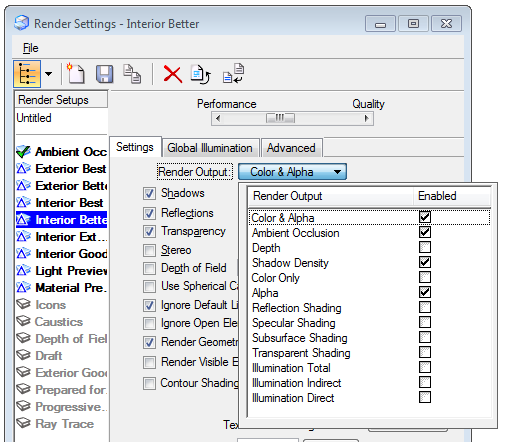Expand the arrow next to tree view icon

(49, 74)
